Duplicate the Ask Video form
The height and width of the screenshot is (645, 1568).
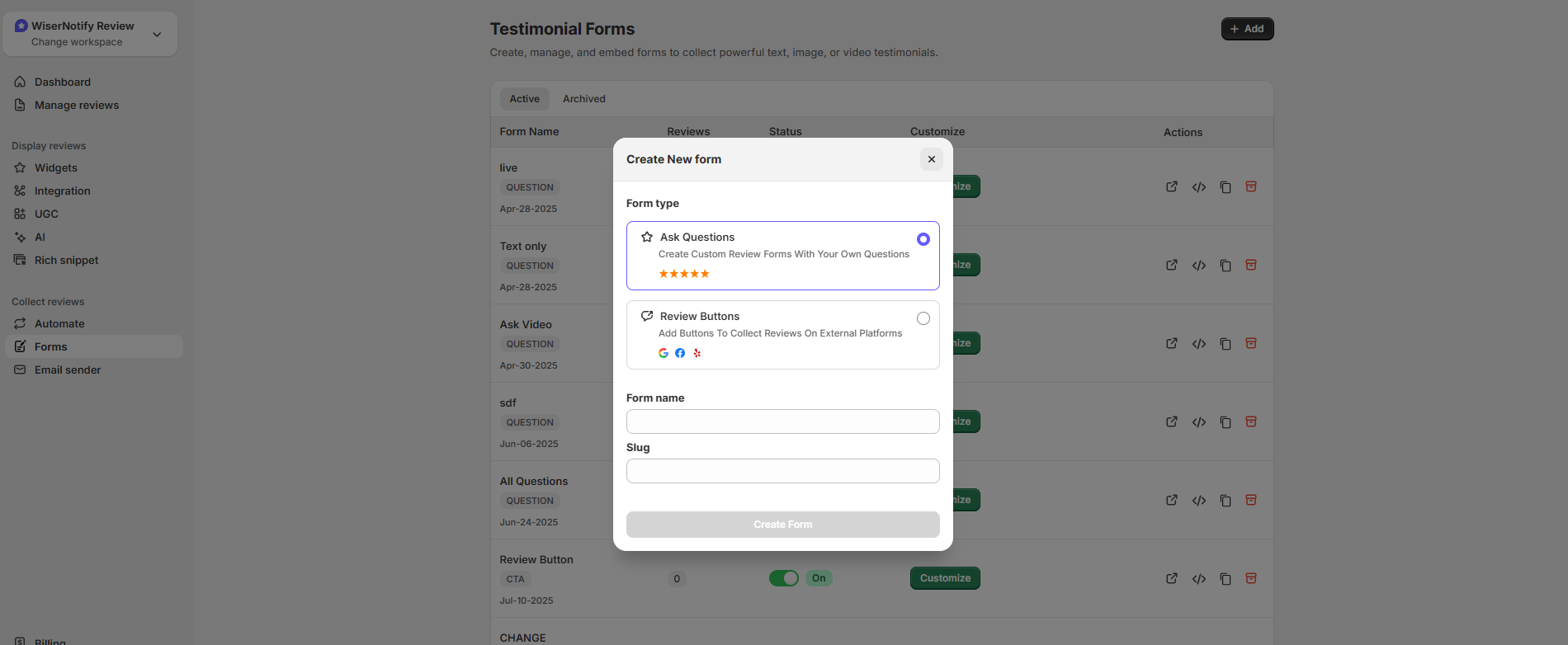[x=1226, y=344]
